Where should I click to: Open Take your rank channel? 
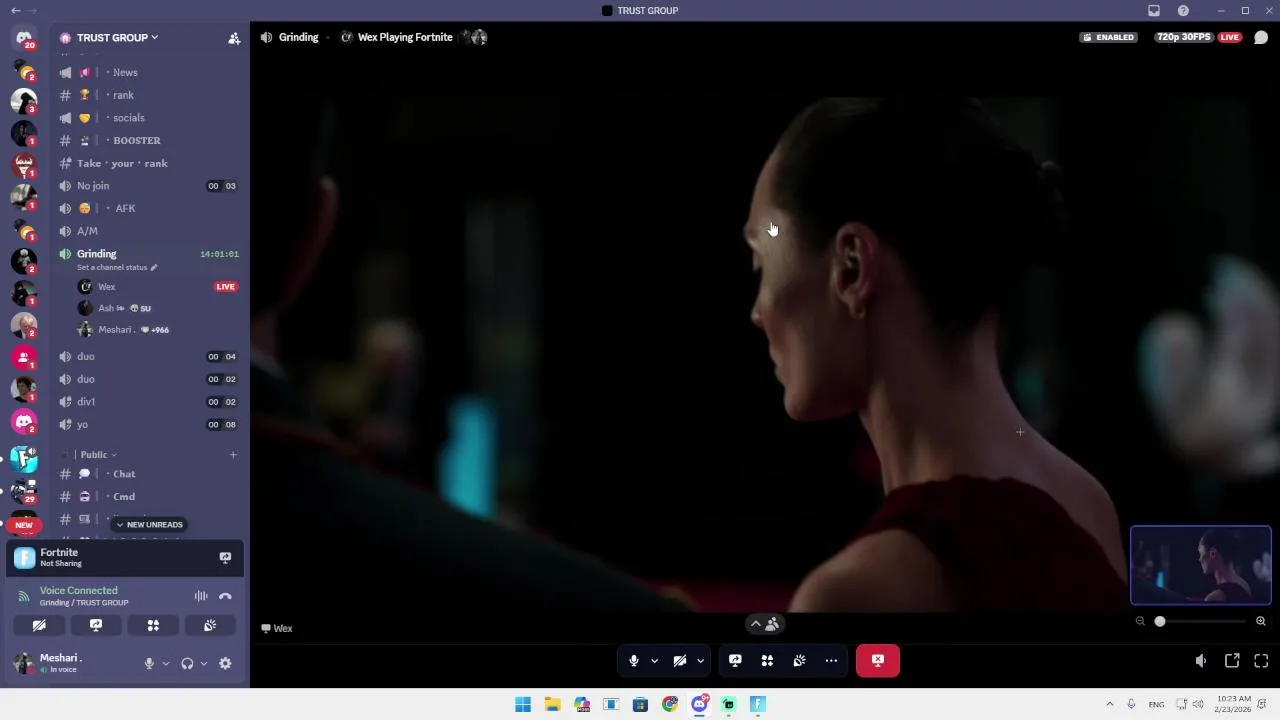click(x=148, y=163)
